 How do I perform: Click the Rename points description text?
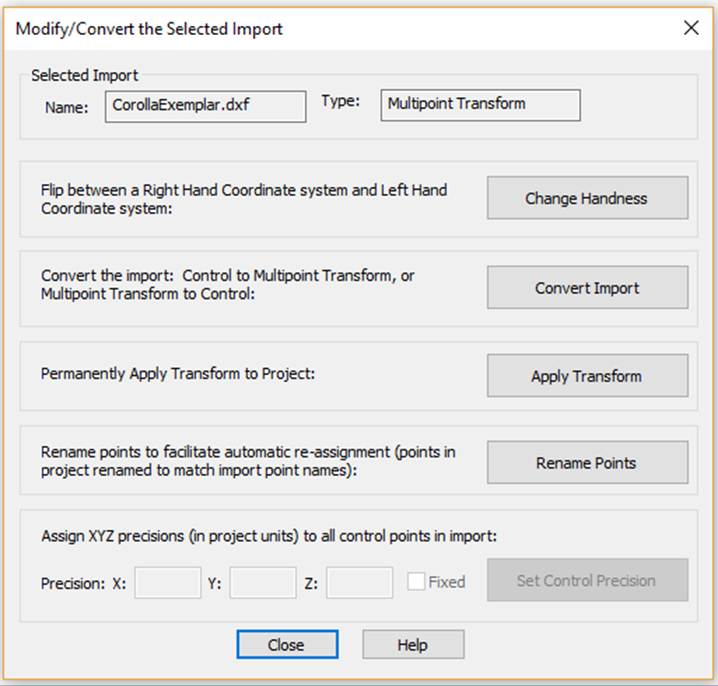(x=248, y=462)
